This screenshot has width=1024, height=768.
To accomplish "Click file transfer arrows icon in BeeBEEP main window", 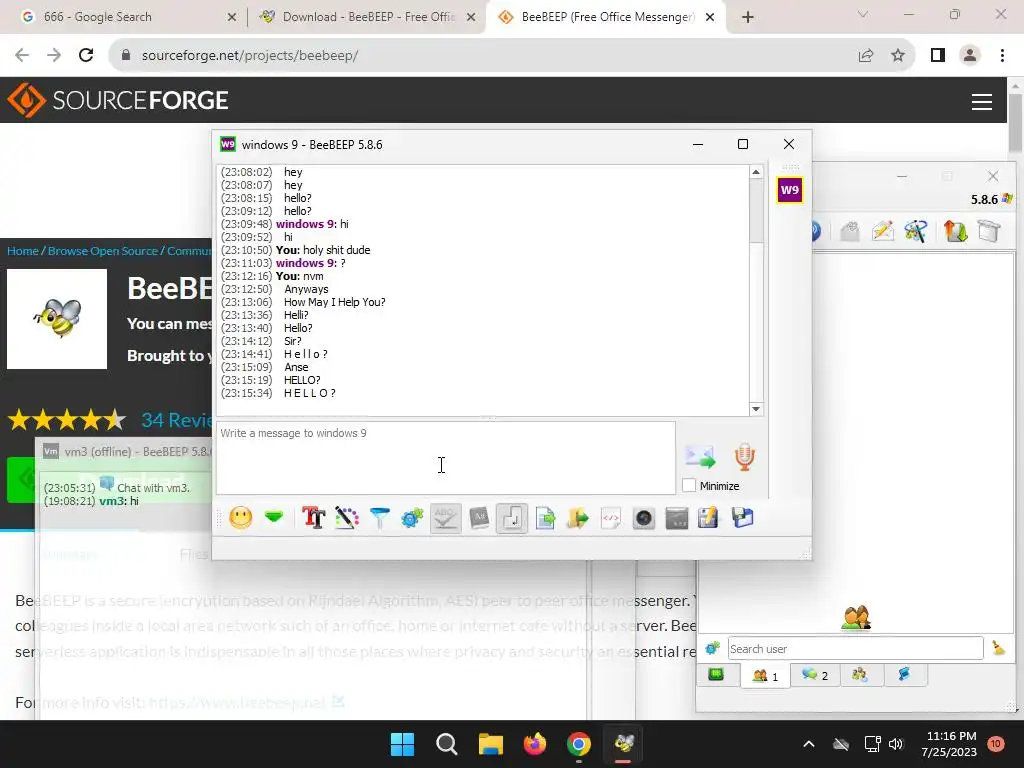I will 955,231.
